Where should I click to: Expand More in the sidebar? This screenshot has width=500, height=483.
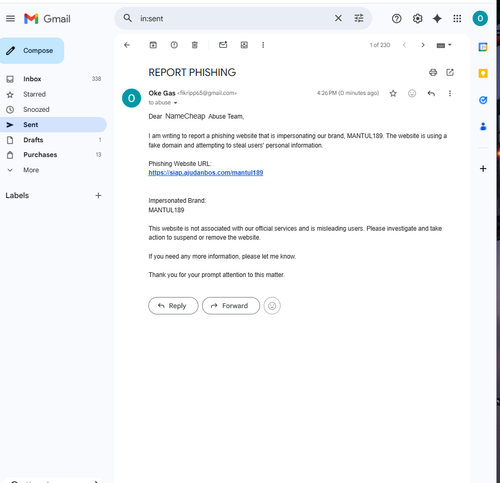(53, 170)
